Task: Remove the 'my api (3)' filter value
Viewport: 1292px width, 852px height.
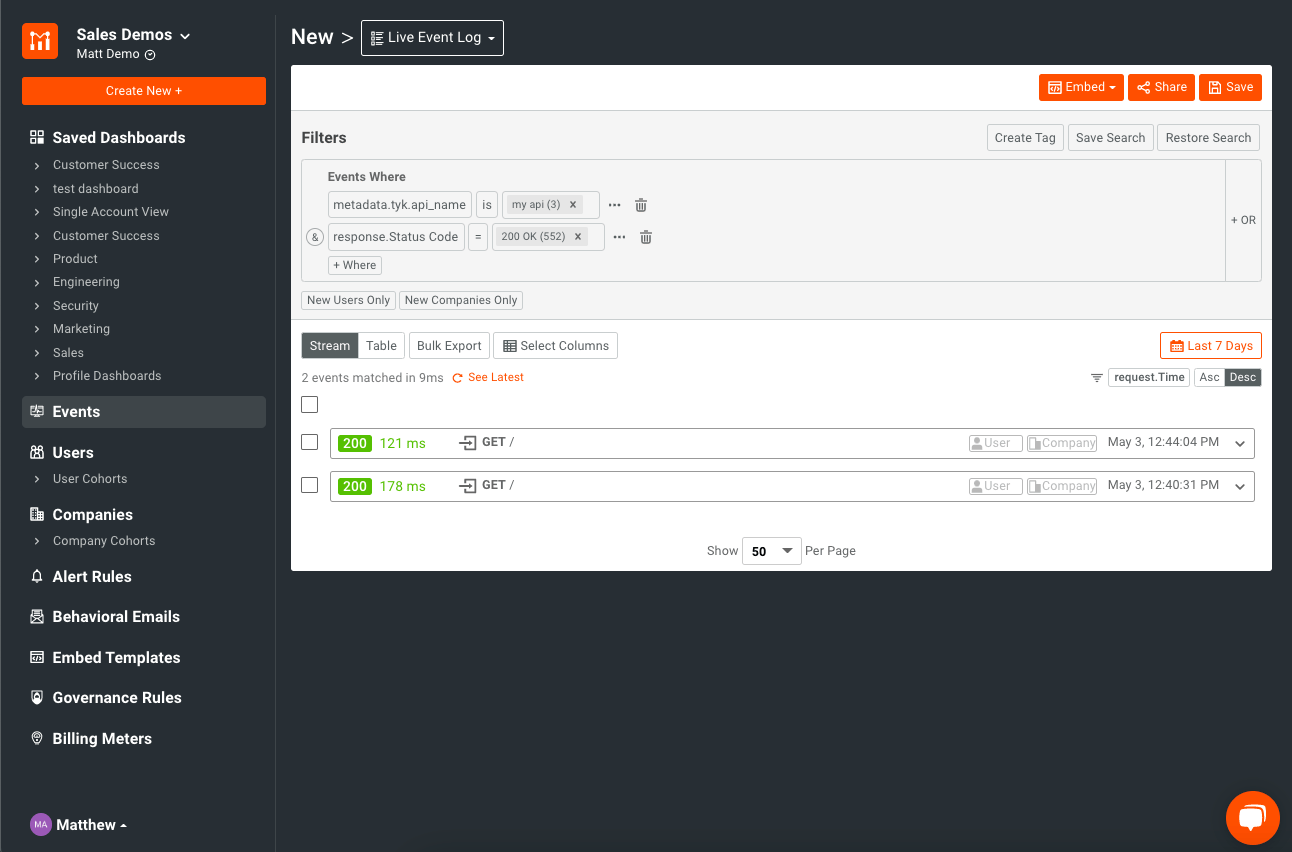Action: [573, 205]
